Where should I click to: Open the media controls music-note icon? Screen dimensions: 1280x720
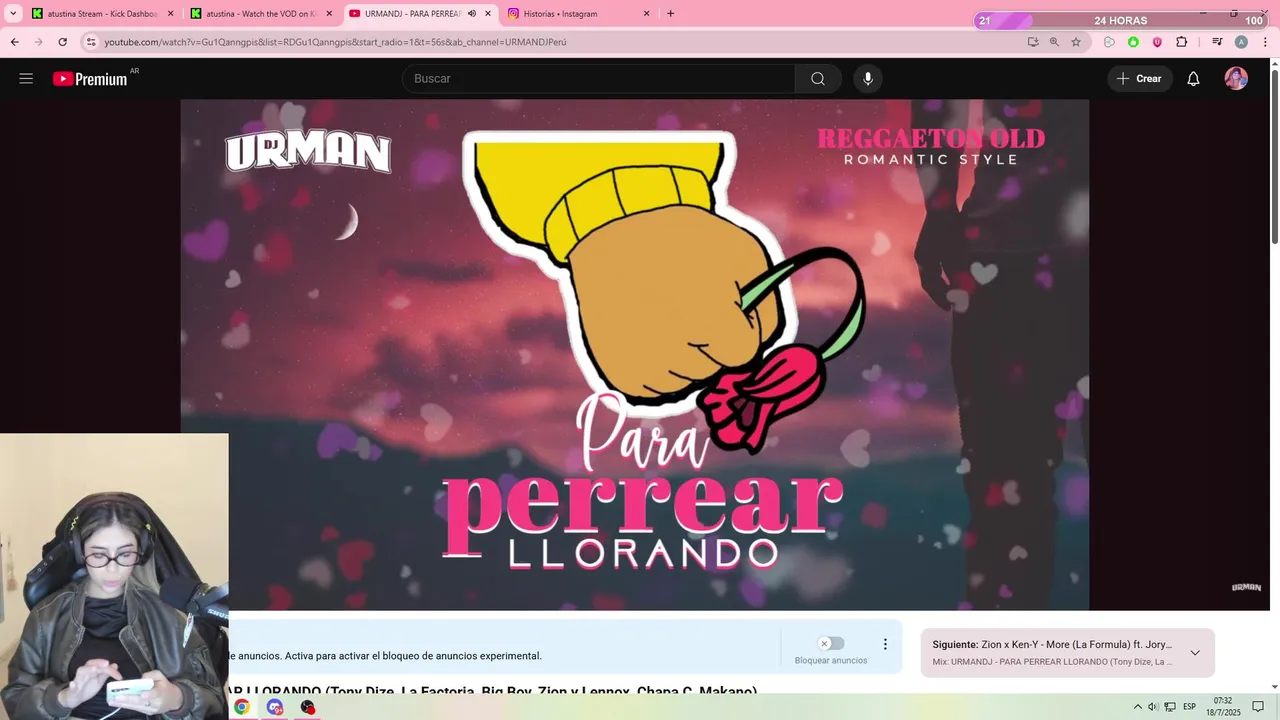(x=1217, y=42)
